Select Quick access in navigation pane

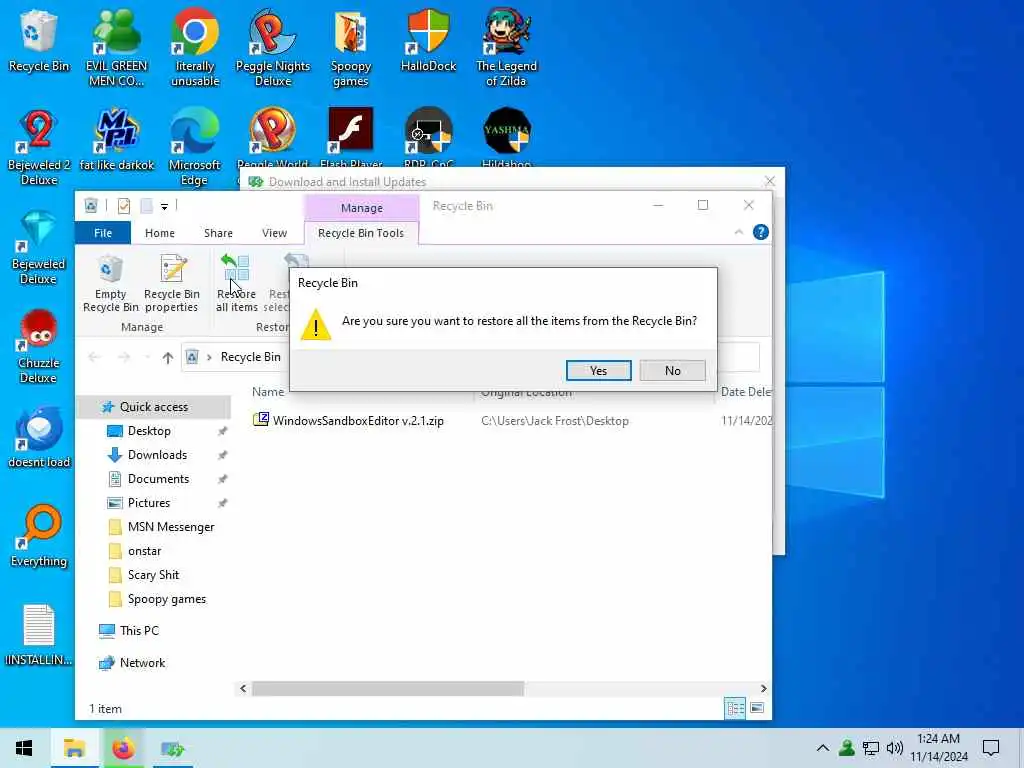(x=153, y=407)
